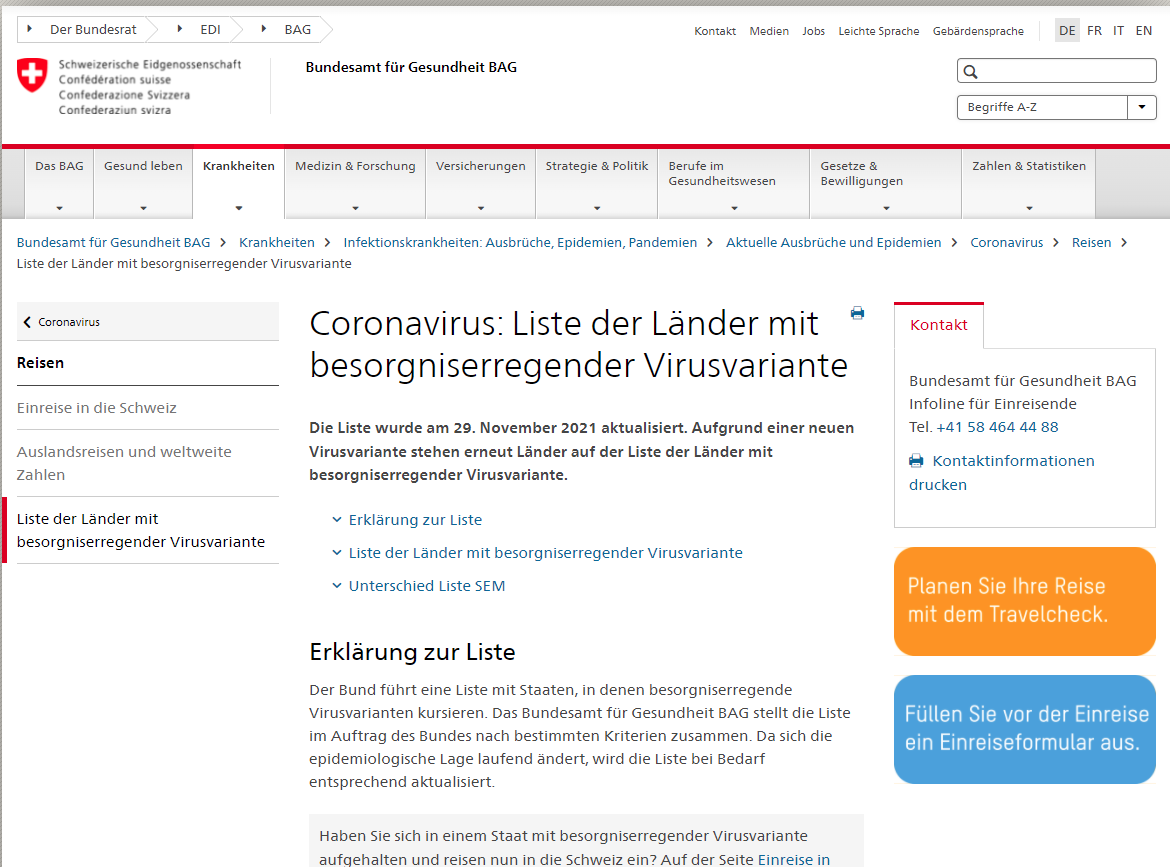This screenshot has height=867, width=1170.
Task: Click Aktuelle Ausbrüche und Epidemien breadcrumb
Action: coord(833,242)
